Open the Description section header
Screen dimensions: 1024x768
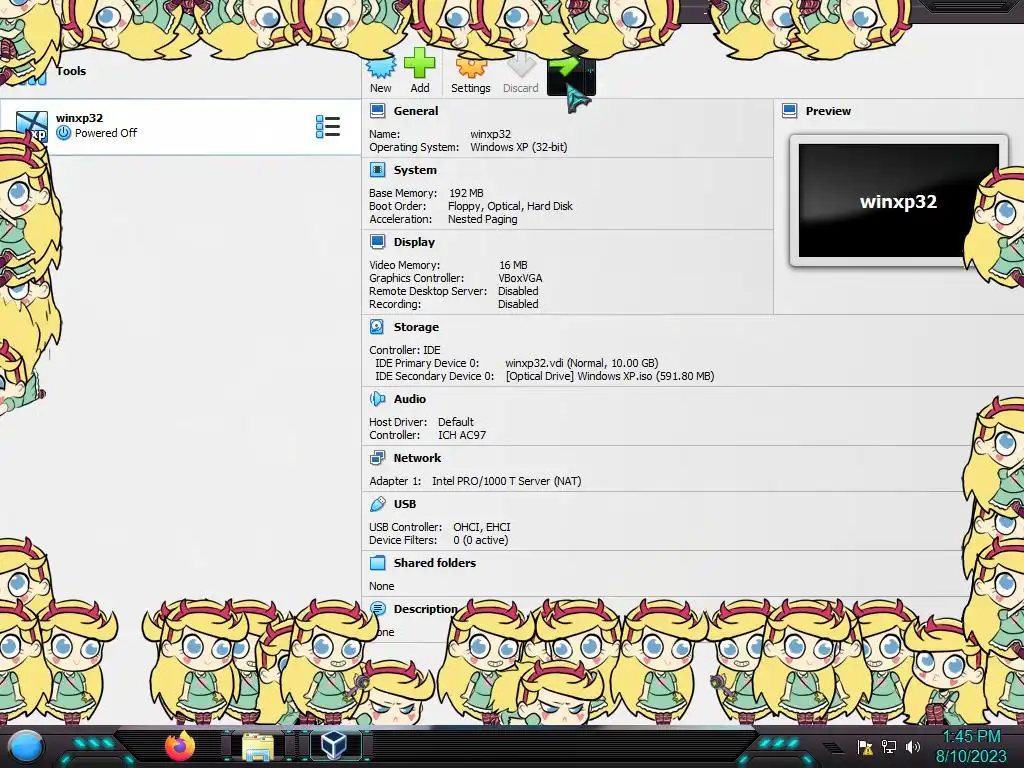pyautogui.click(x=425, y=609)
